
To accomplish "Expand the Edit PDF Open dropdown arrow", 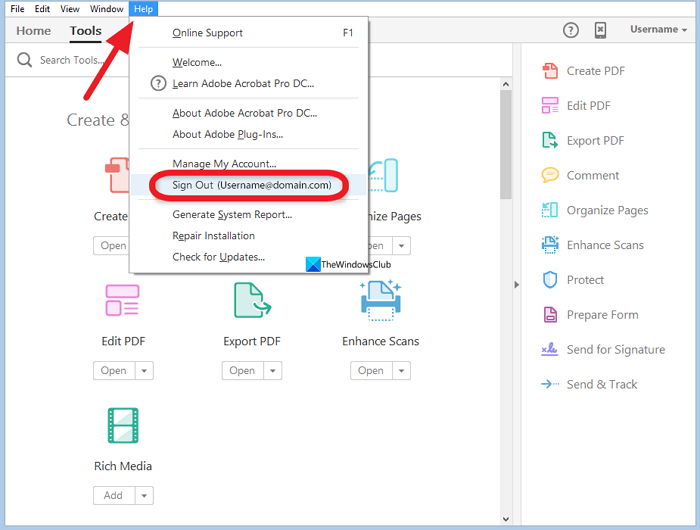I will point(144,371).
